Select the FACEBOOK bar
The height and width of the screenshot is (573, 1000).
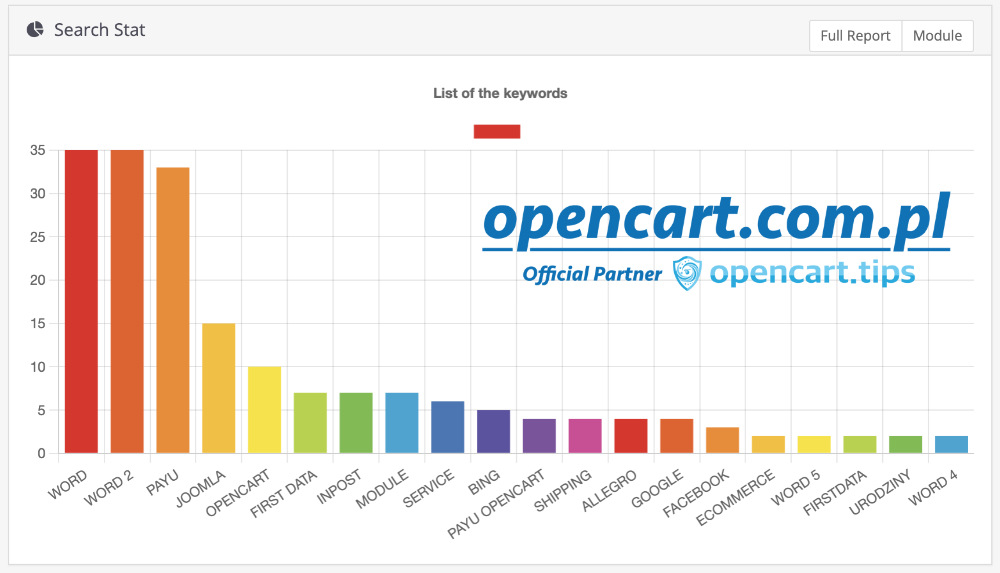point(723,440)
